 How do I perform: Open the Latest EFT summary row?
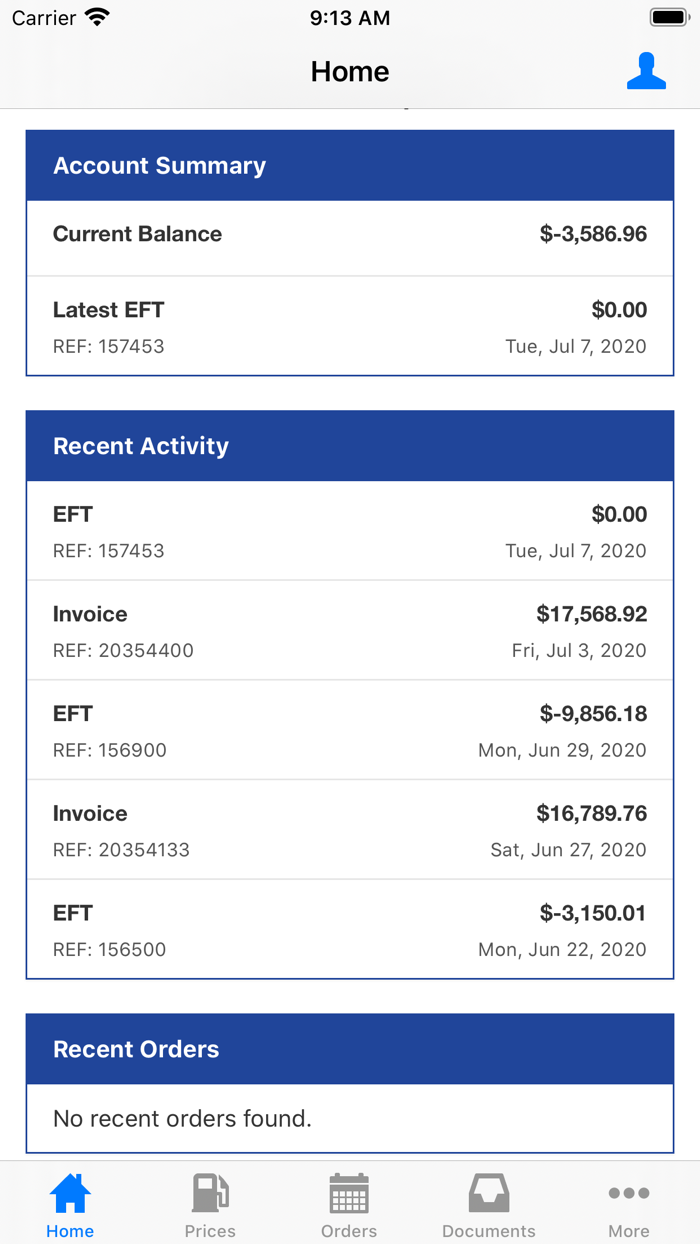(350, 326)
